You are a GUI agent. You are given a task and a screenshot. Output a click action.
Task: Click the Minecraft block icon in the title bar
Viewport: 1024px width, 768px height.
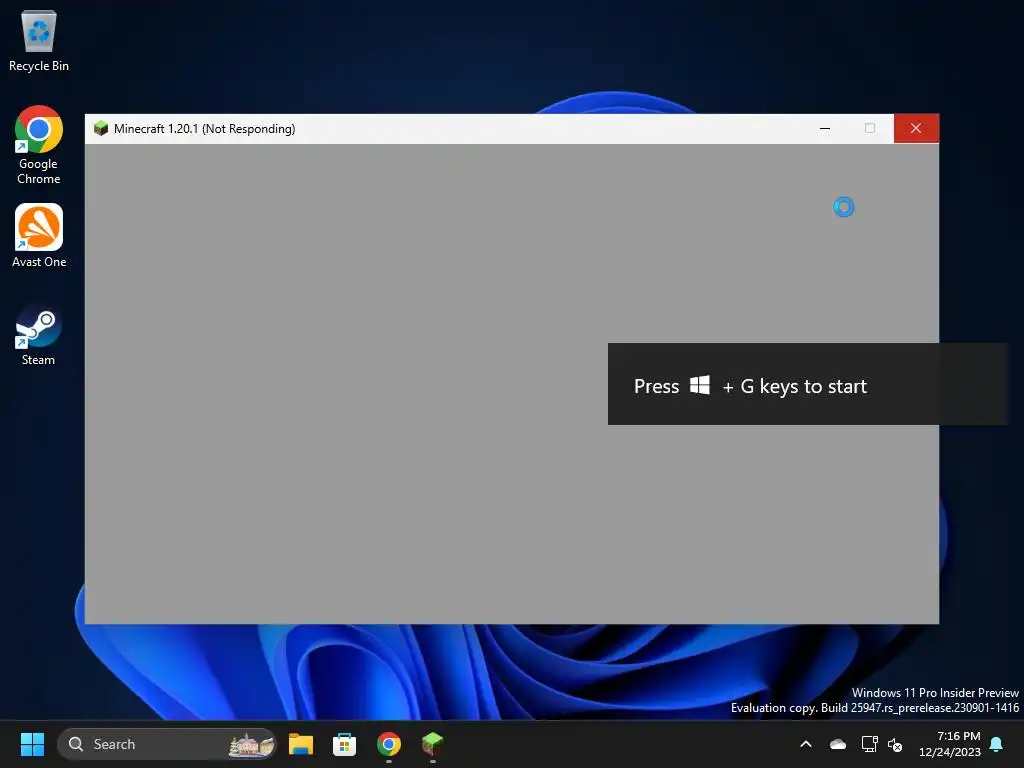point(101,128)
